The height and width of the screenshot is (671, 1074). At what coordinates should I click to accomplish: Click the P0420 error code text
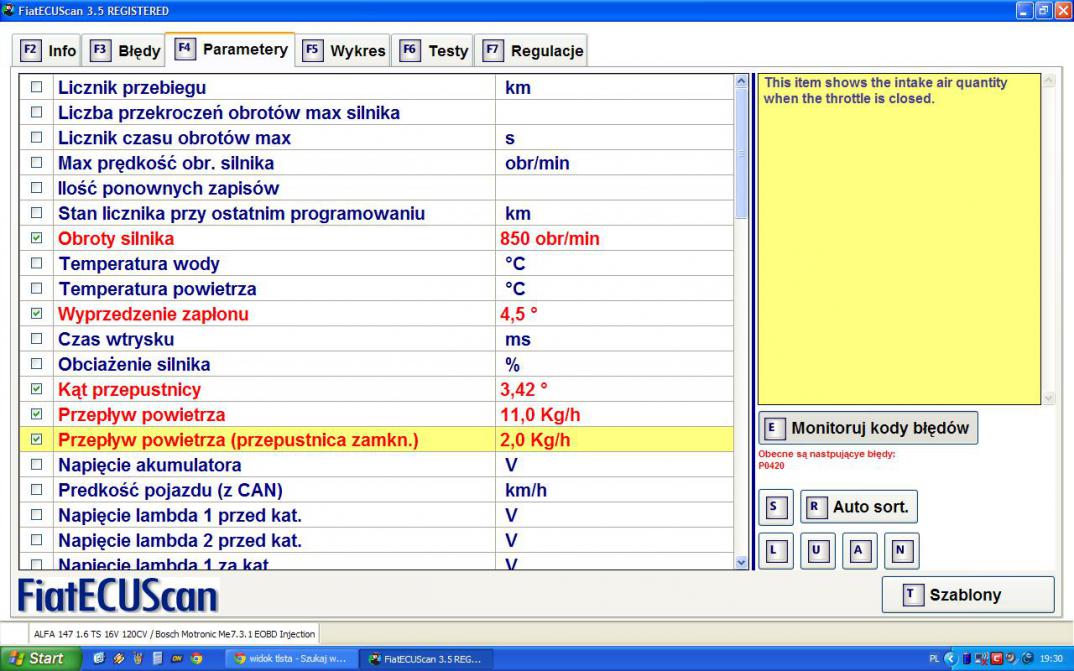[x=771, y=466]
